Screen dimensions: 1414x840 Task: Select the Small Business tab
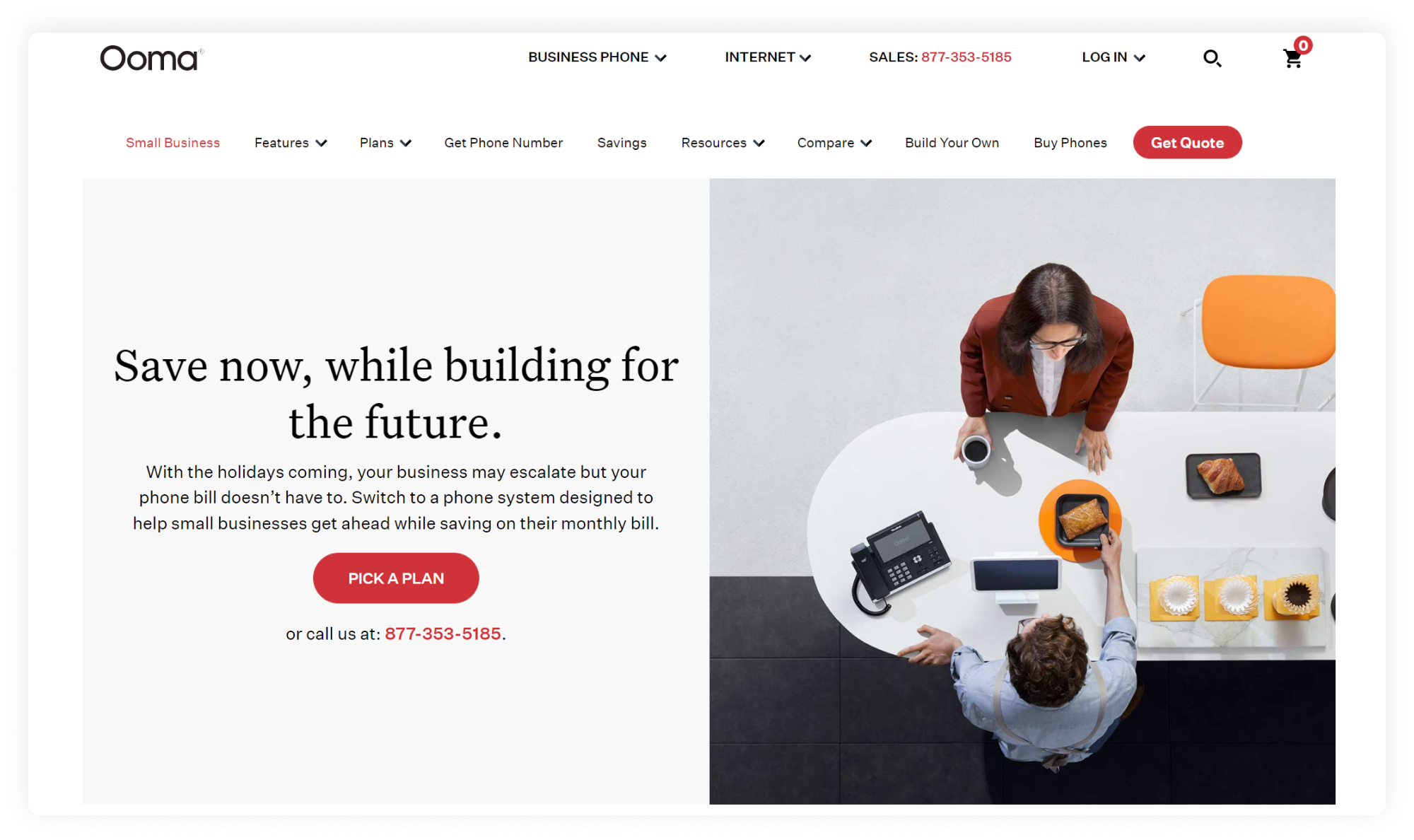172,142
